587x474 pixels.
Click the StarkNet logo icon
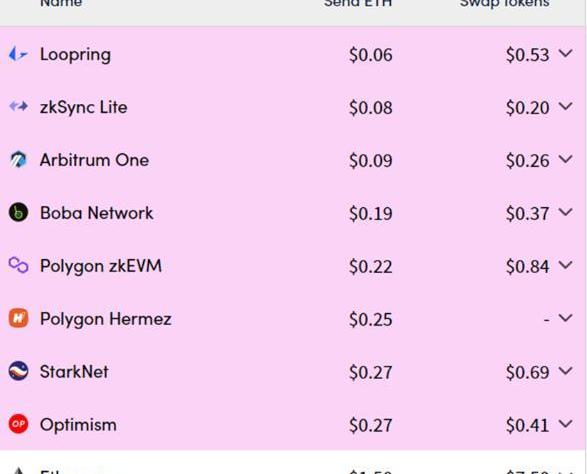click(18, 371)
